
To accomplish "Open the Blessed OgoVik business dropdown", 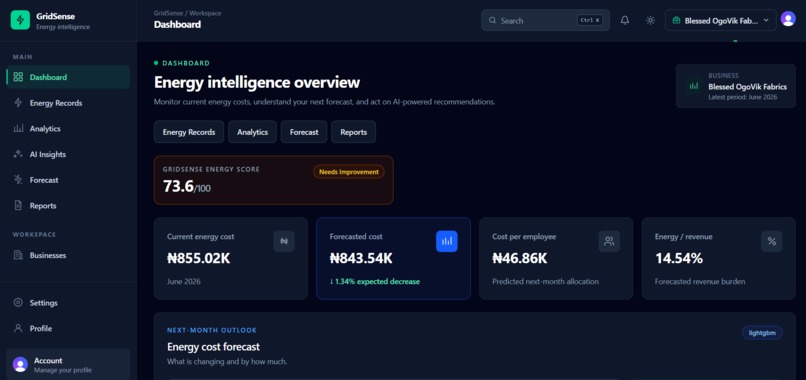I will [x=721, y=21].
